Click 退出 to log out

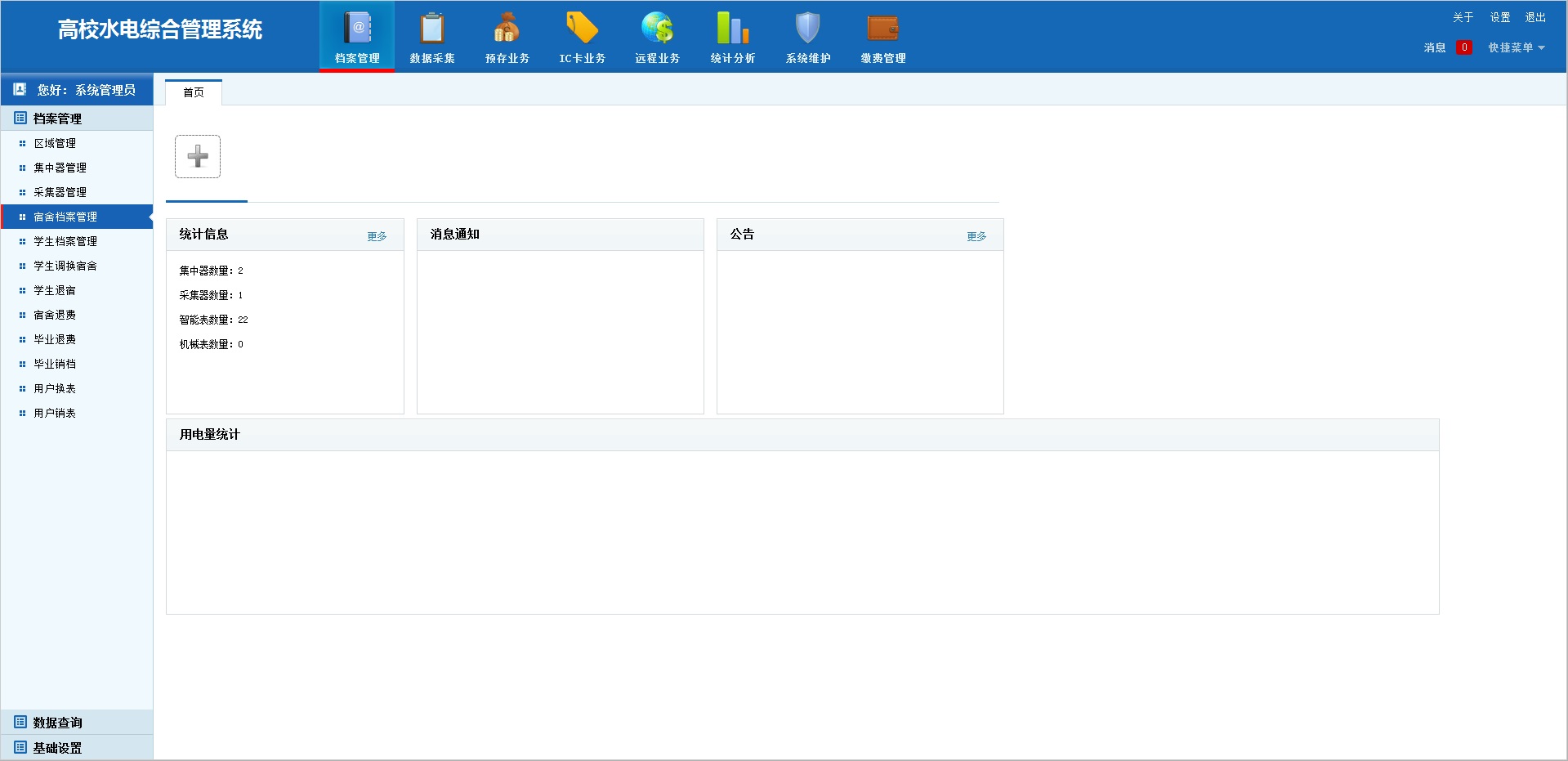(x=1535, y=17)
